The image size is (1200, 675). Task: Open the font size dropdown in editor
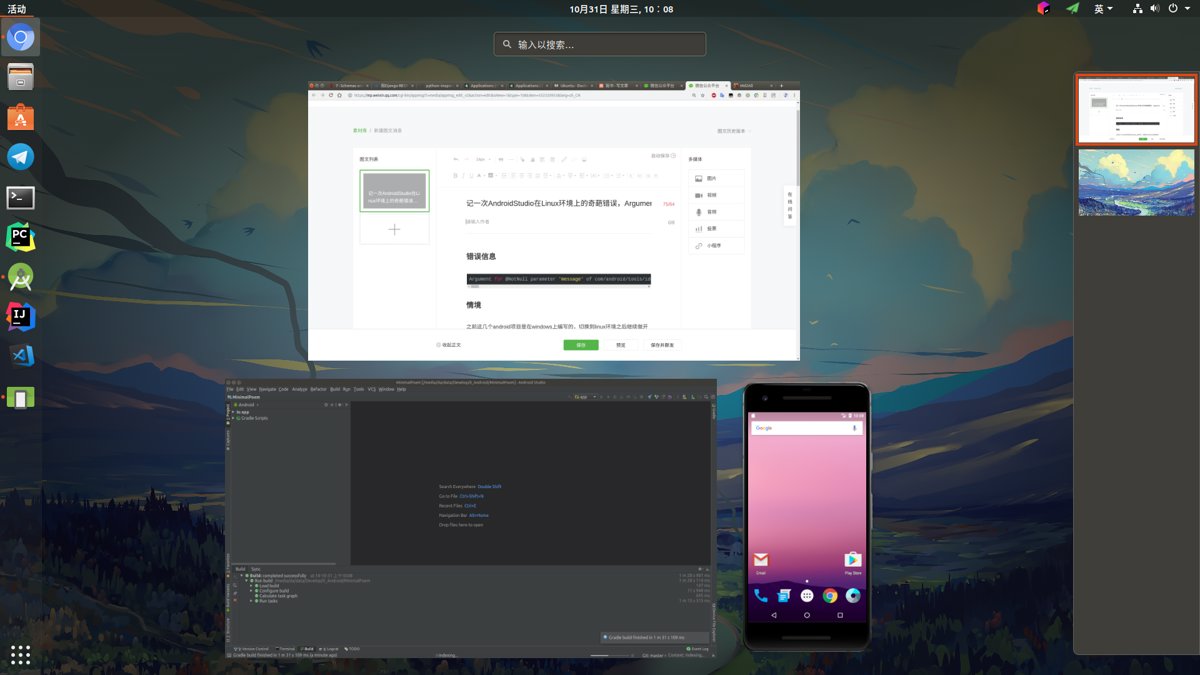pyautogui.click(x=483, y=159)
